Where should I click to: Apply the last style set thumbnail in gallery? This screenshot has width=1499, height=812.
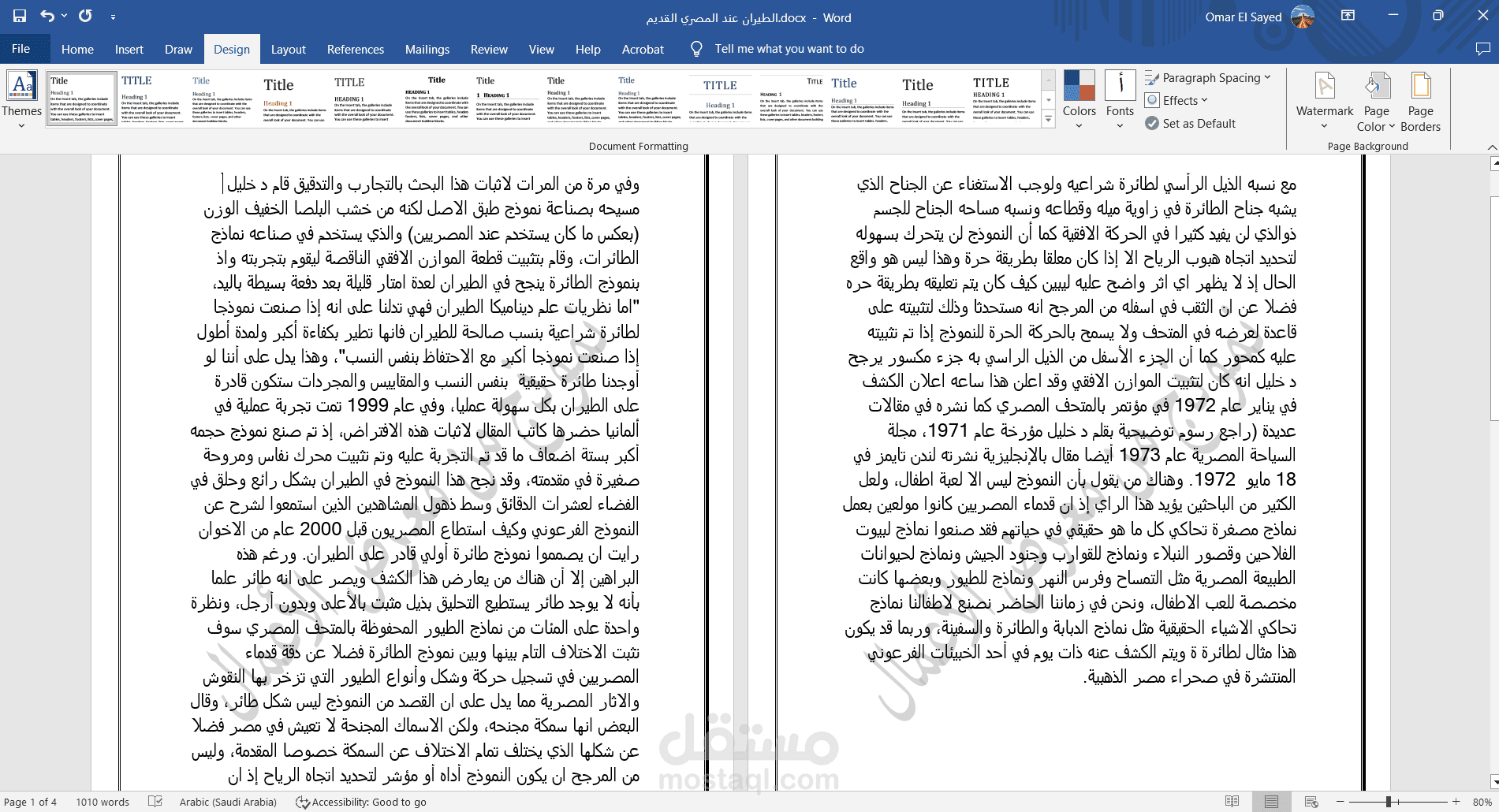1003,99
